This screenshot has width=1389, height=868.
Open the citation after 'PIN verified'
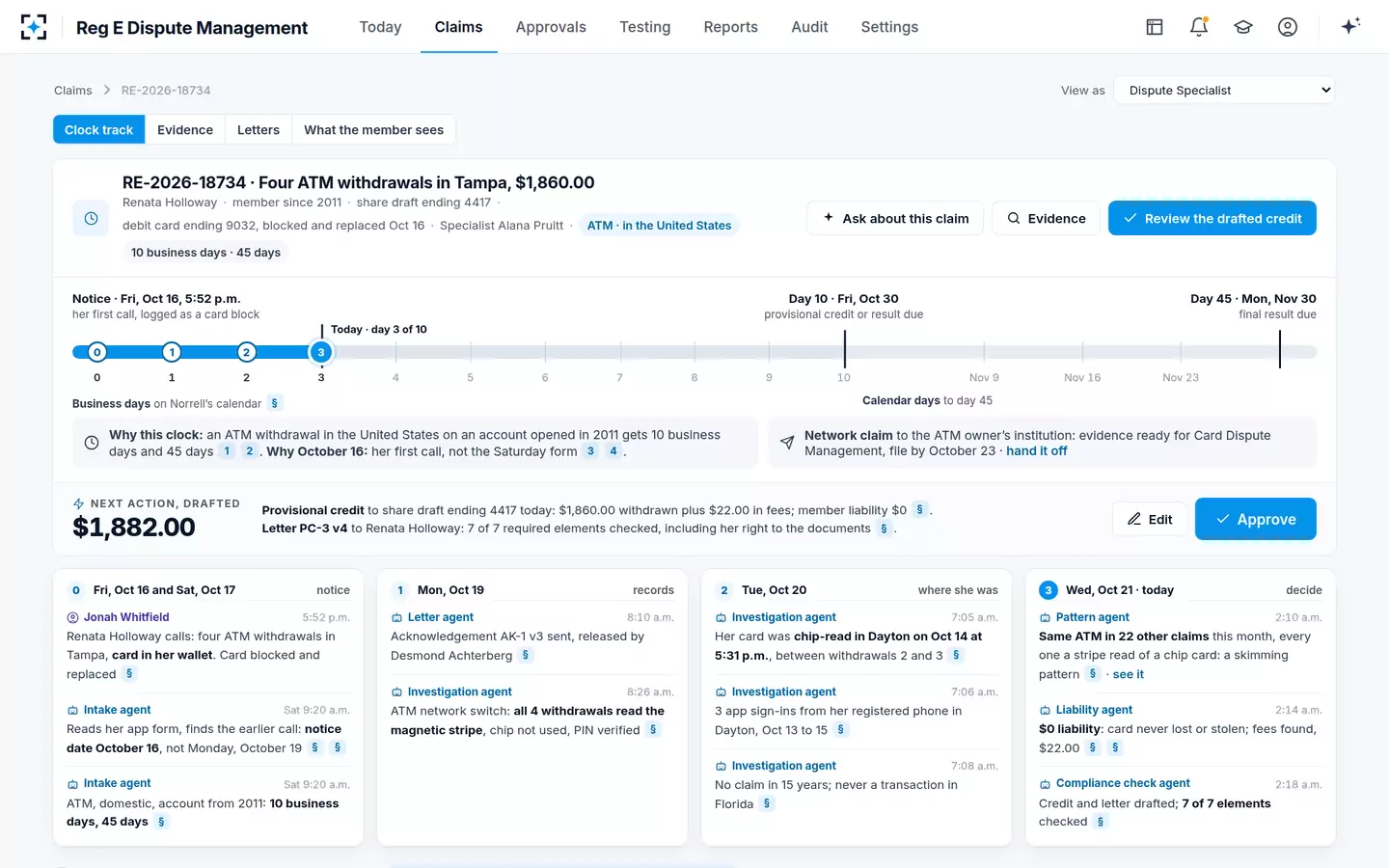pos(653,730)
